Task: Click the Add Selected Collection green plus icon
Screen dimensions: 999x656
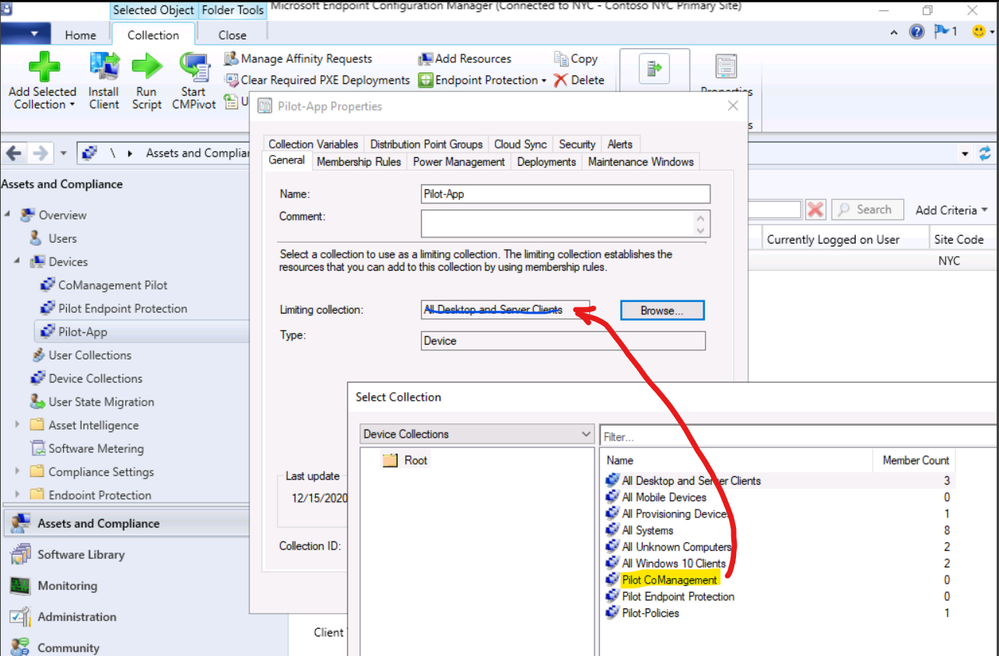Action: coord(44,67)
